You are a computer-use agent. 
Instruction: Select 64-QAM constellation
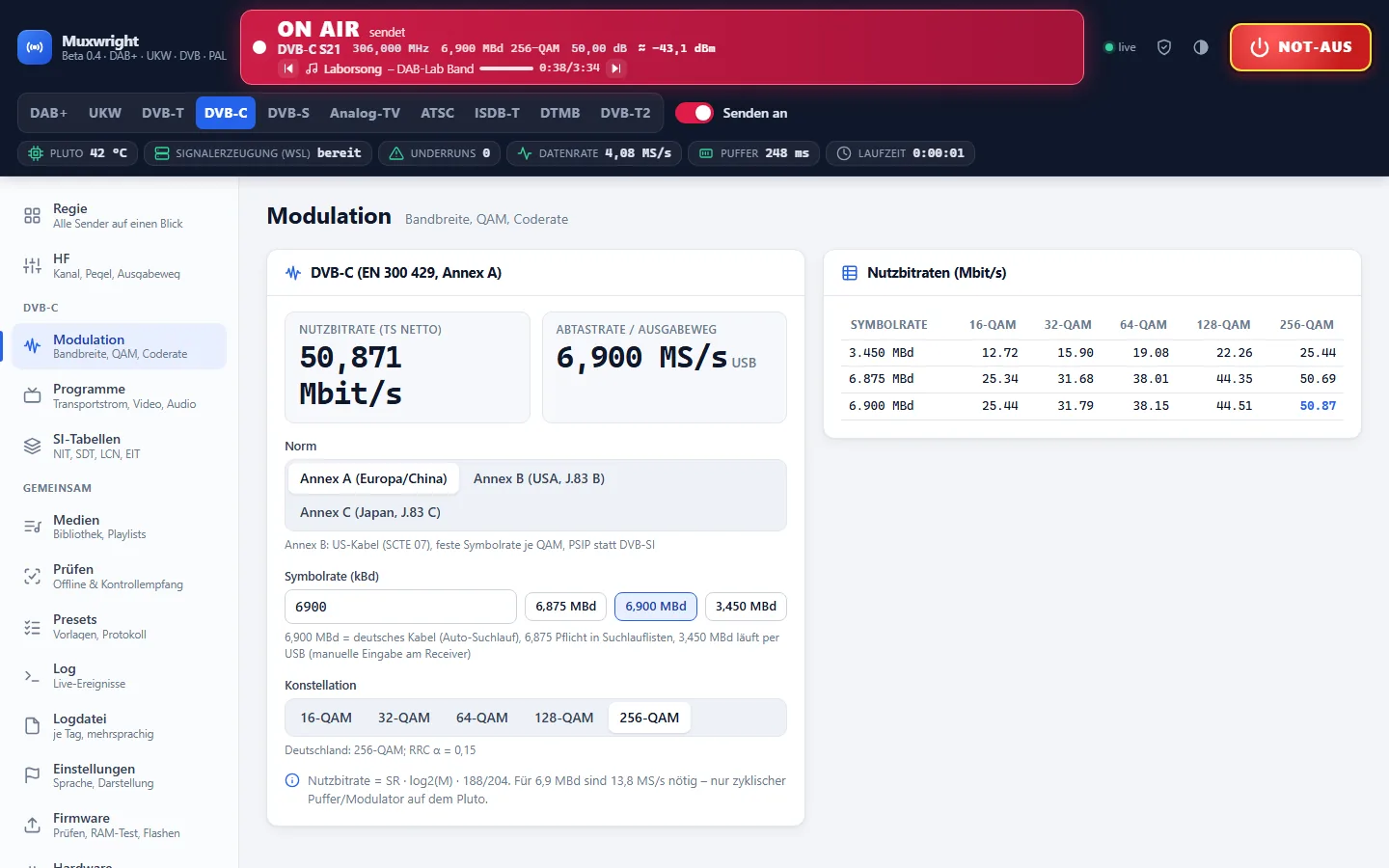click(481, 718)
